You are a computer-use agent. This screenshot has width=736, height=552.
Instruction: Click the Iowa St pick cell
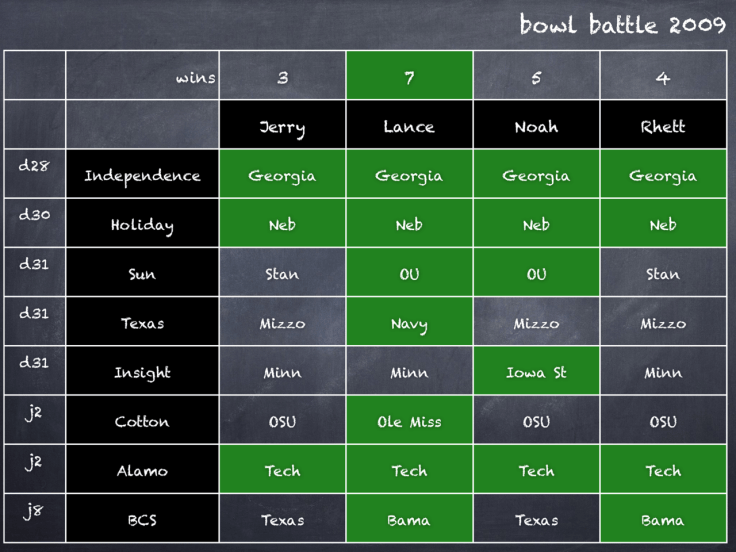coord(536,371)
